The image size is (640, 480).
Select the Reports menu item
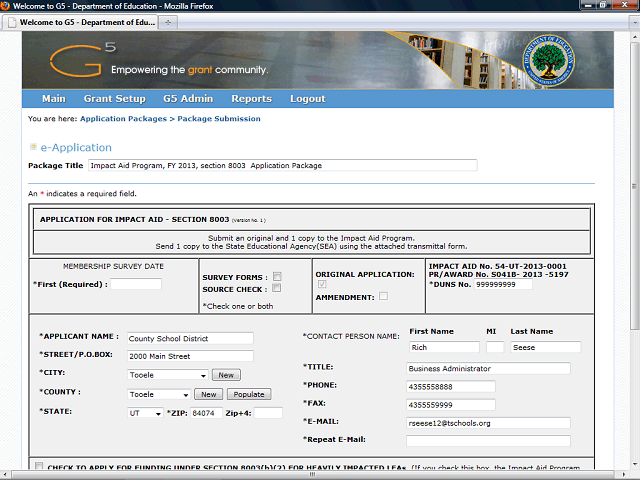251,99
